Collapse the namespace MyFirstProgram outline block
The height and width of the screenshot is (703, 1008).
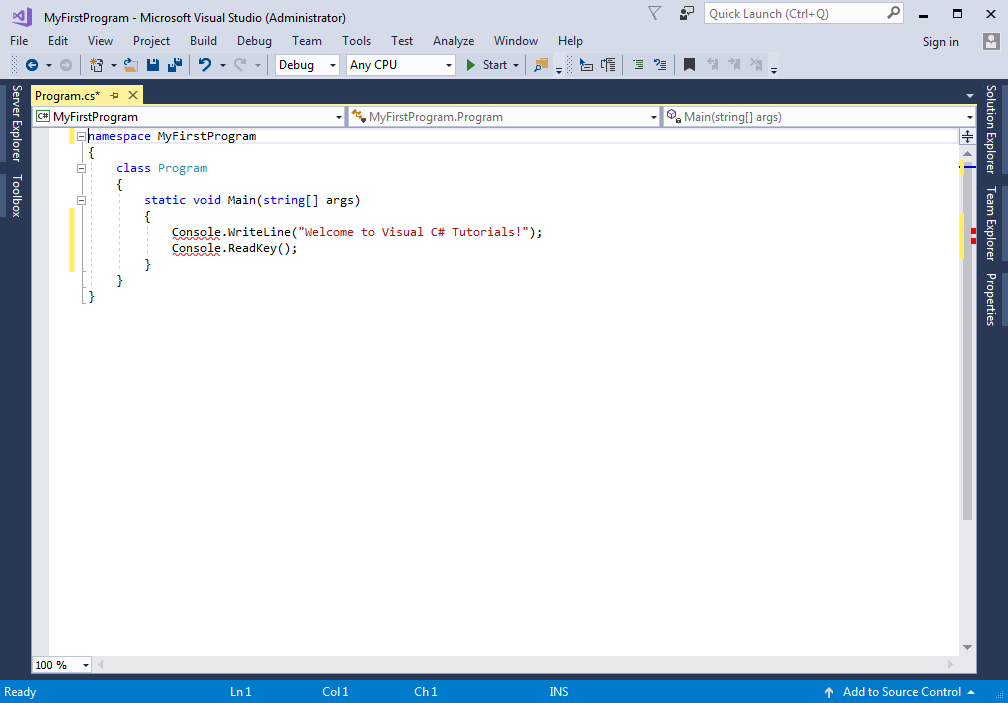(82, 136)
